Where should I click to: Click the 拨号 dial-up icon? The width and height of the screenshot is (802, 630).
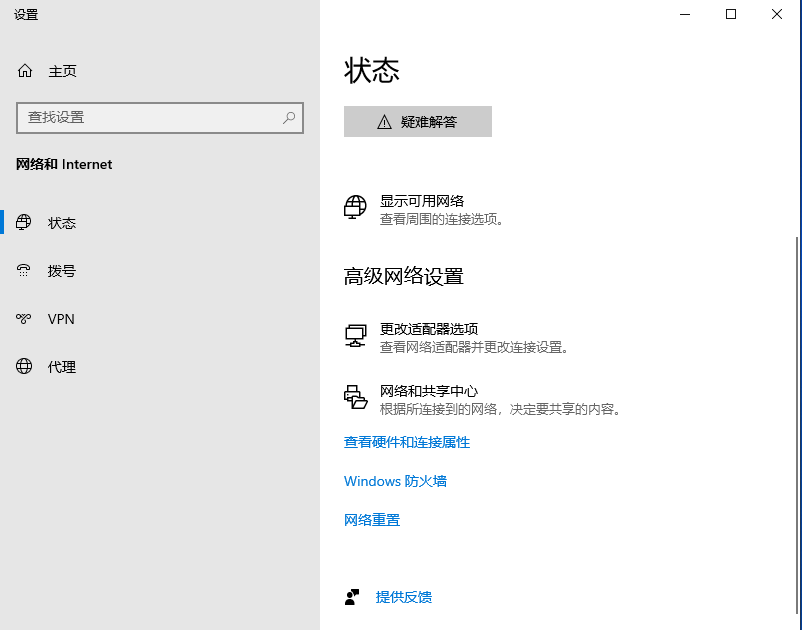[x=22, y=270]
